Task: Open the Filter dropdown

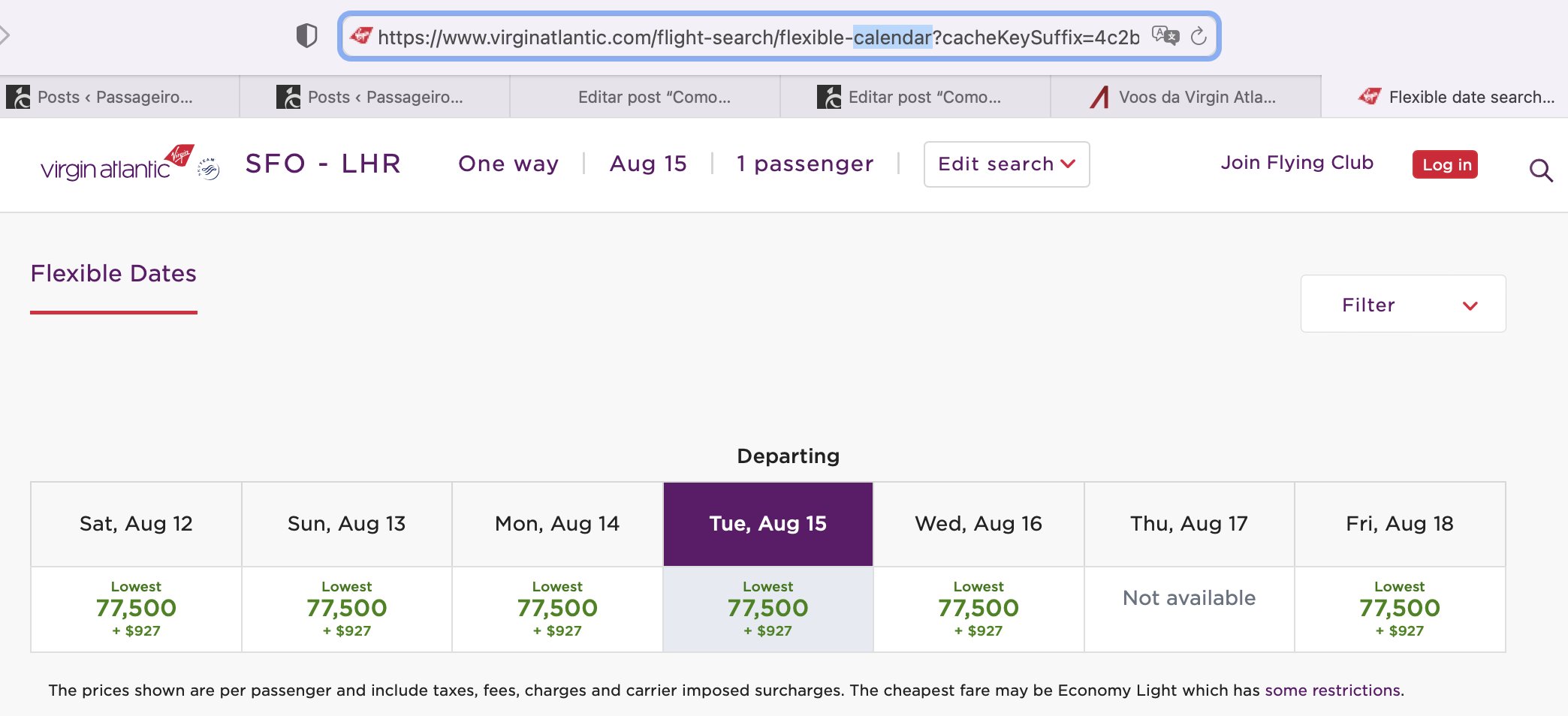Action: (1403, 304)
